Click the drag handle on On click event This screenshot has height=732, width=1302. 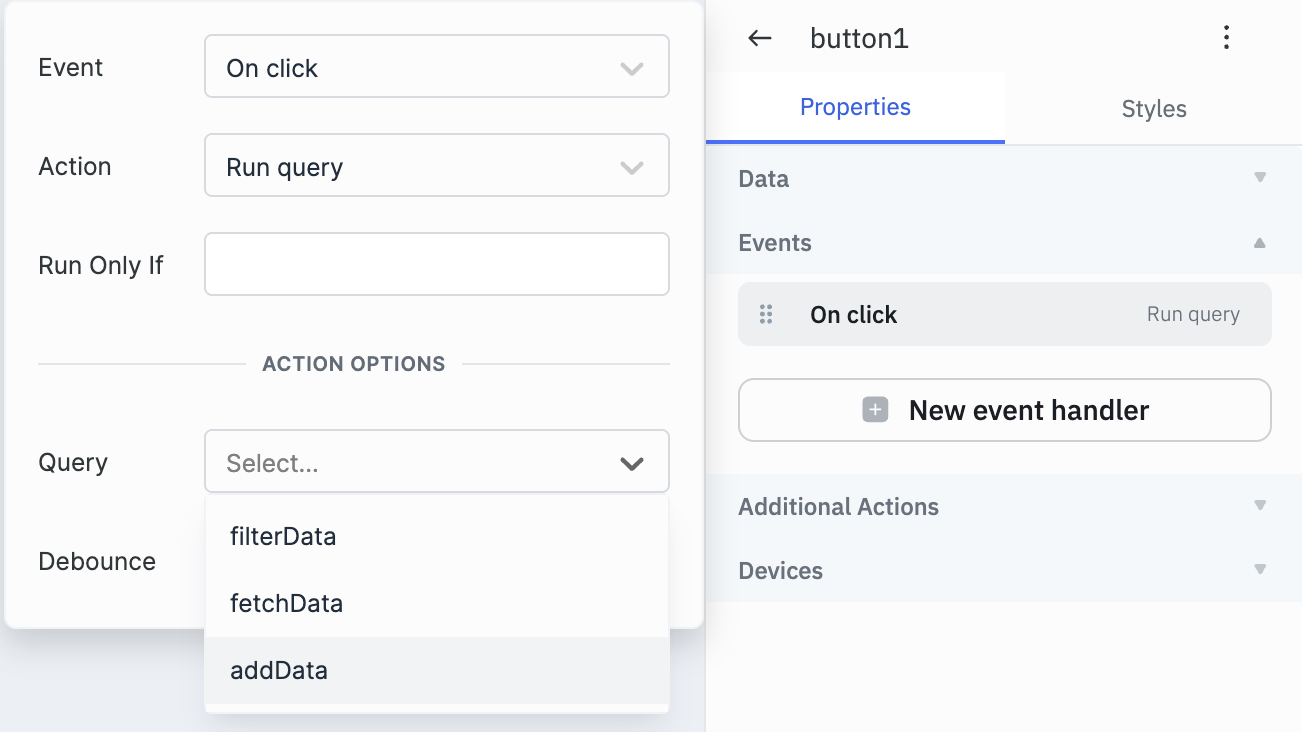pos(766,315)
